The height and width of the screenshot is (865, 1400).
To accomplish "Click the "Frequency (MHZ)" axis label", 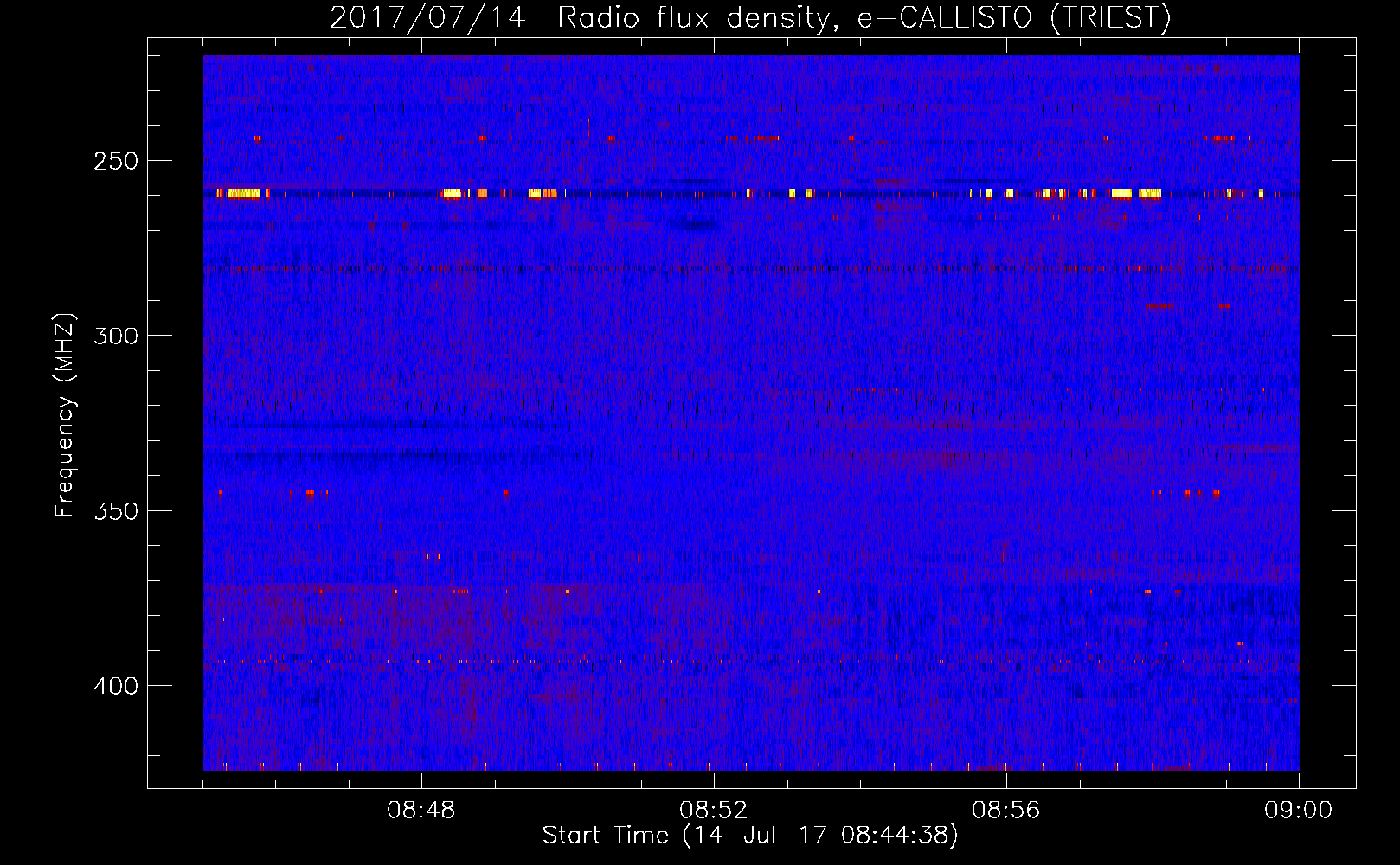I will (65, 415).
